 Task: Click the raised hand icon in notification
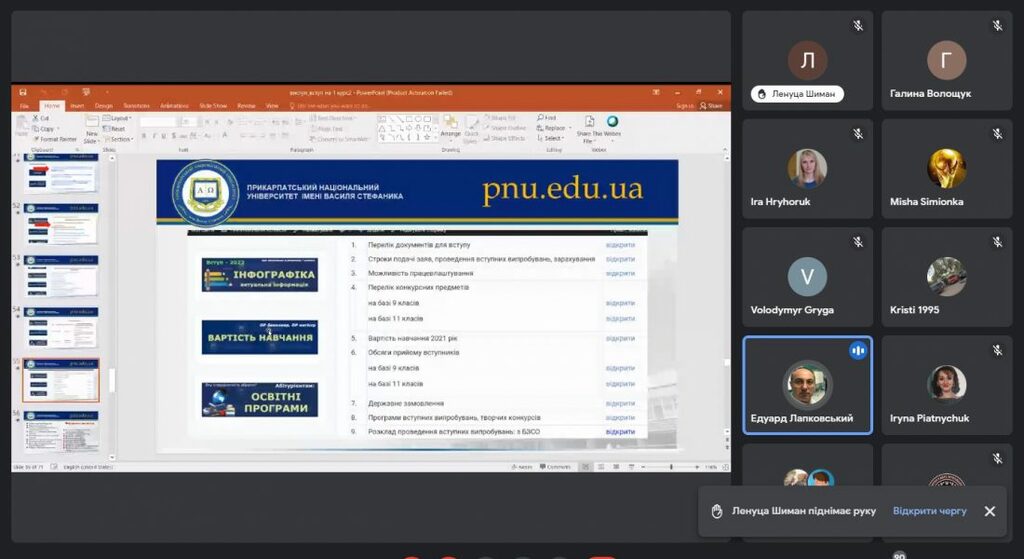(716, 511)
